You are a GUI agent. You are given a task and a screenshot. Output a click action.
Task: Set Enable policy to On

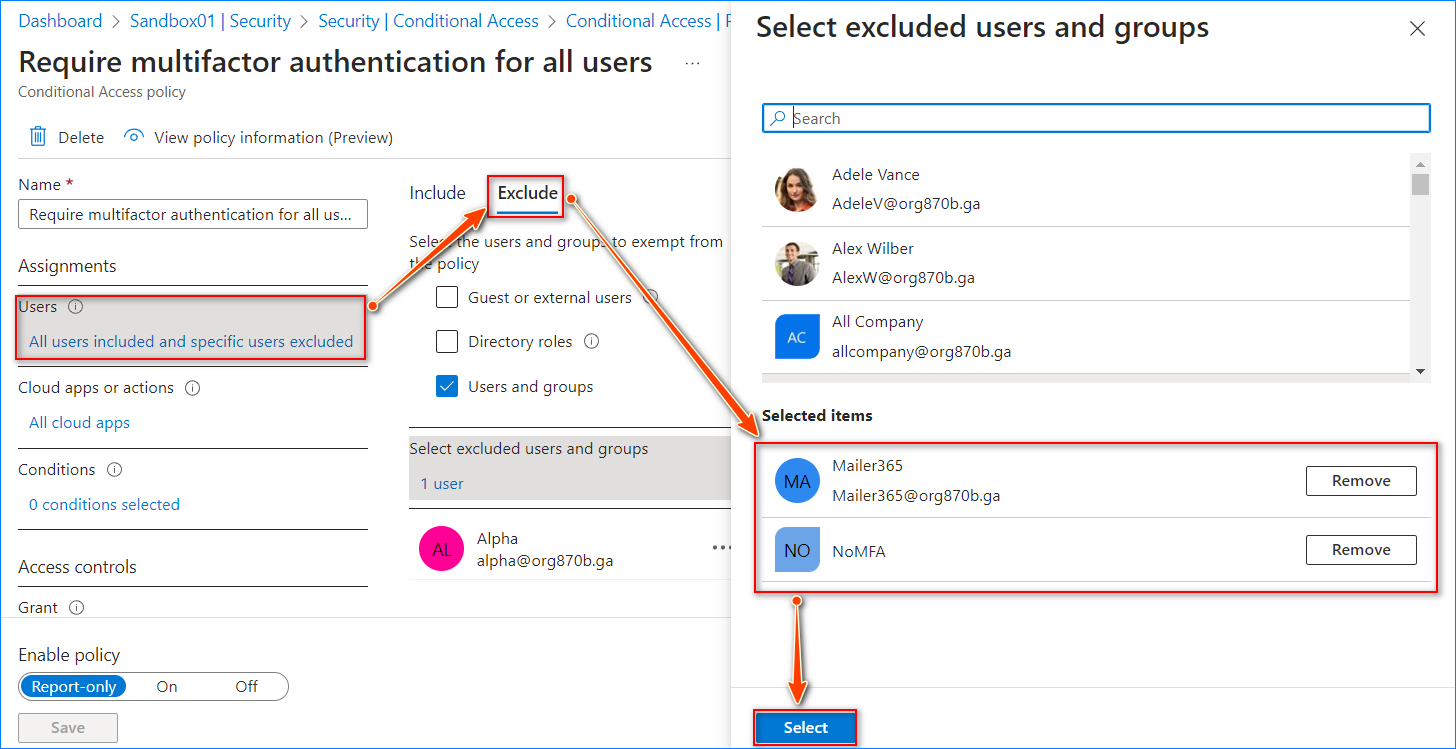[167, 687]
